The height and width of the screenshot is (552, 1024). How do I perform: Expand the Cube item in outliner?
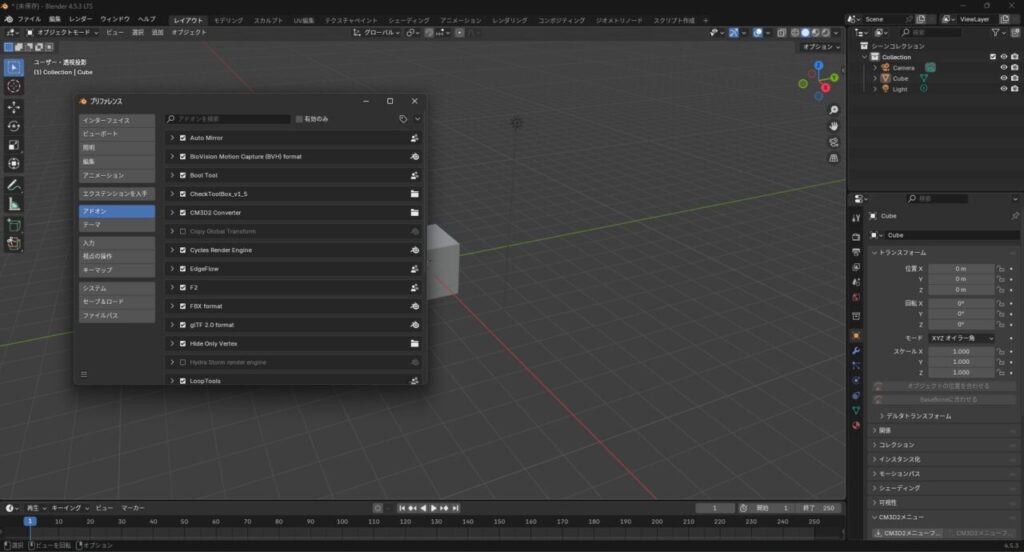[x=875, y=78]
